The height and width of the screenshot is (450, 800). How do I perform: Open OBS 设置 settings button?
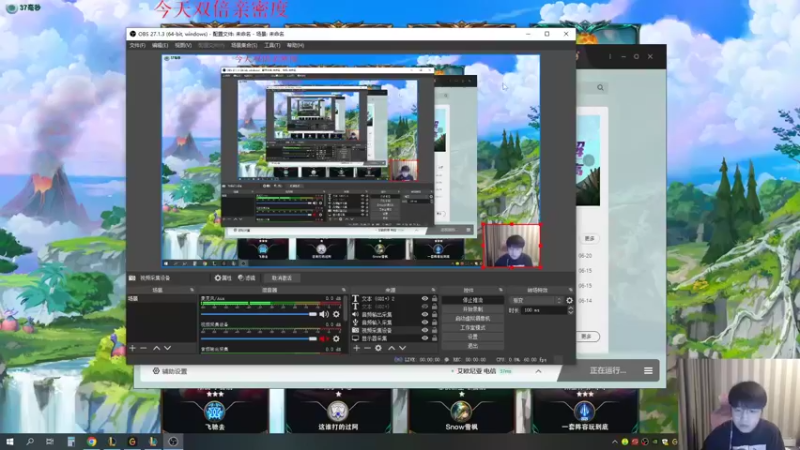472,337
